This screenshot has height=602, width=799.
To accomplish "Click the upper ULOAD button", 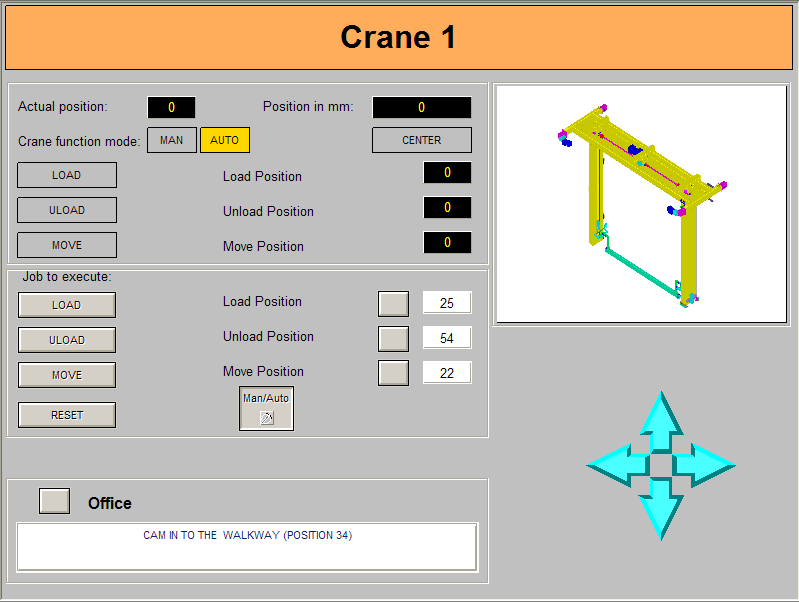I will [x=67, y=210].
